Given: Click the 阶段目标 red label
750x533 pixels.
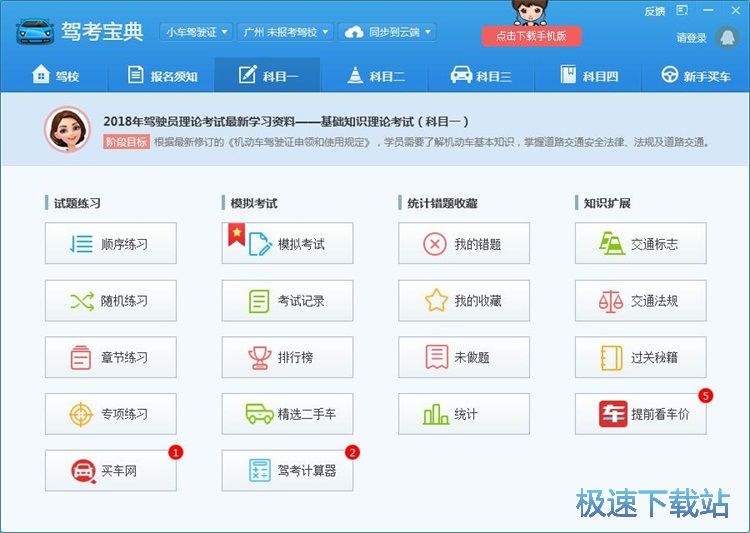Looking at the screenshot, I should (x=126, y=142).
